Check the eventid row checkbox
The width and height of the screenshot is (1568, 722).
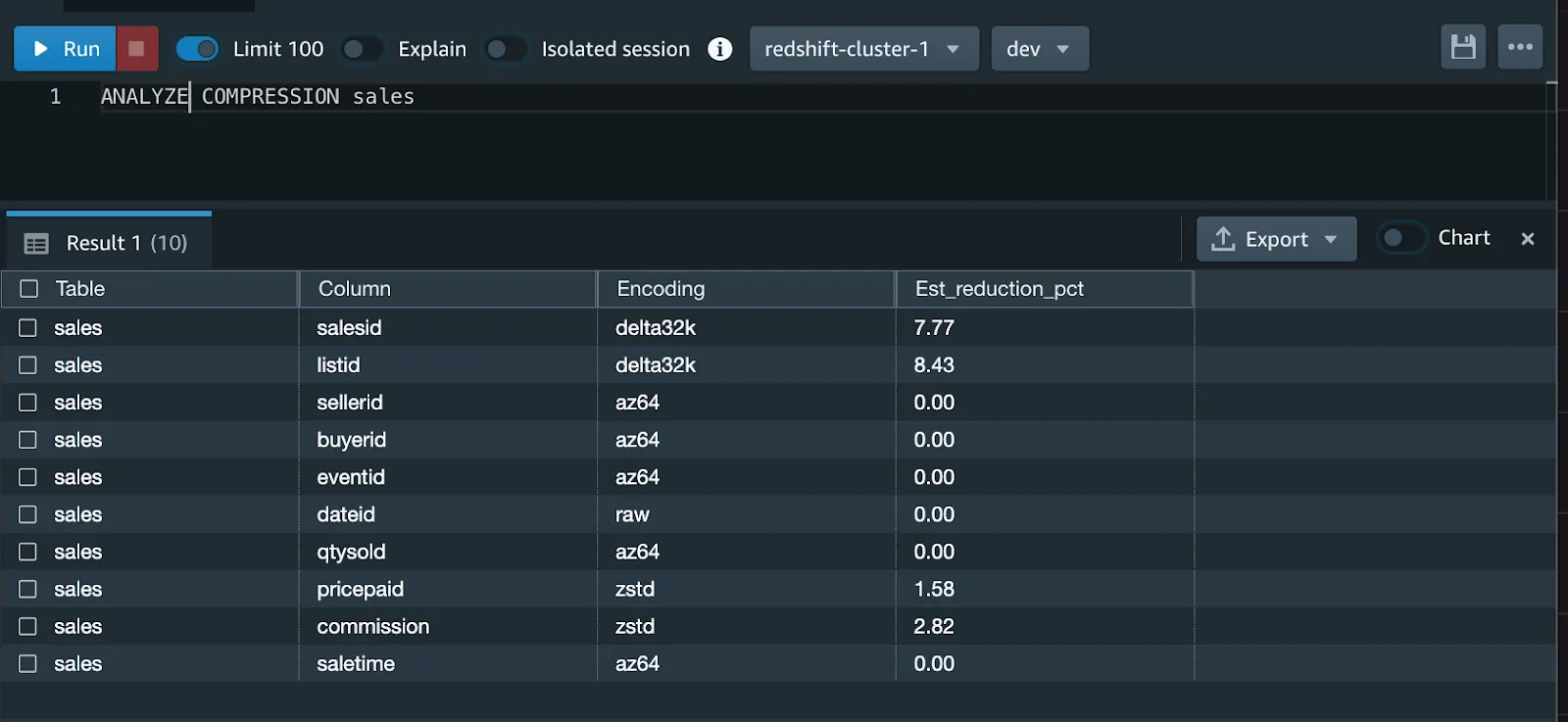coord(28,477)
